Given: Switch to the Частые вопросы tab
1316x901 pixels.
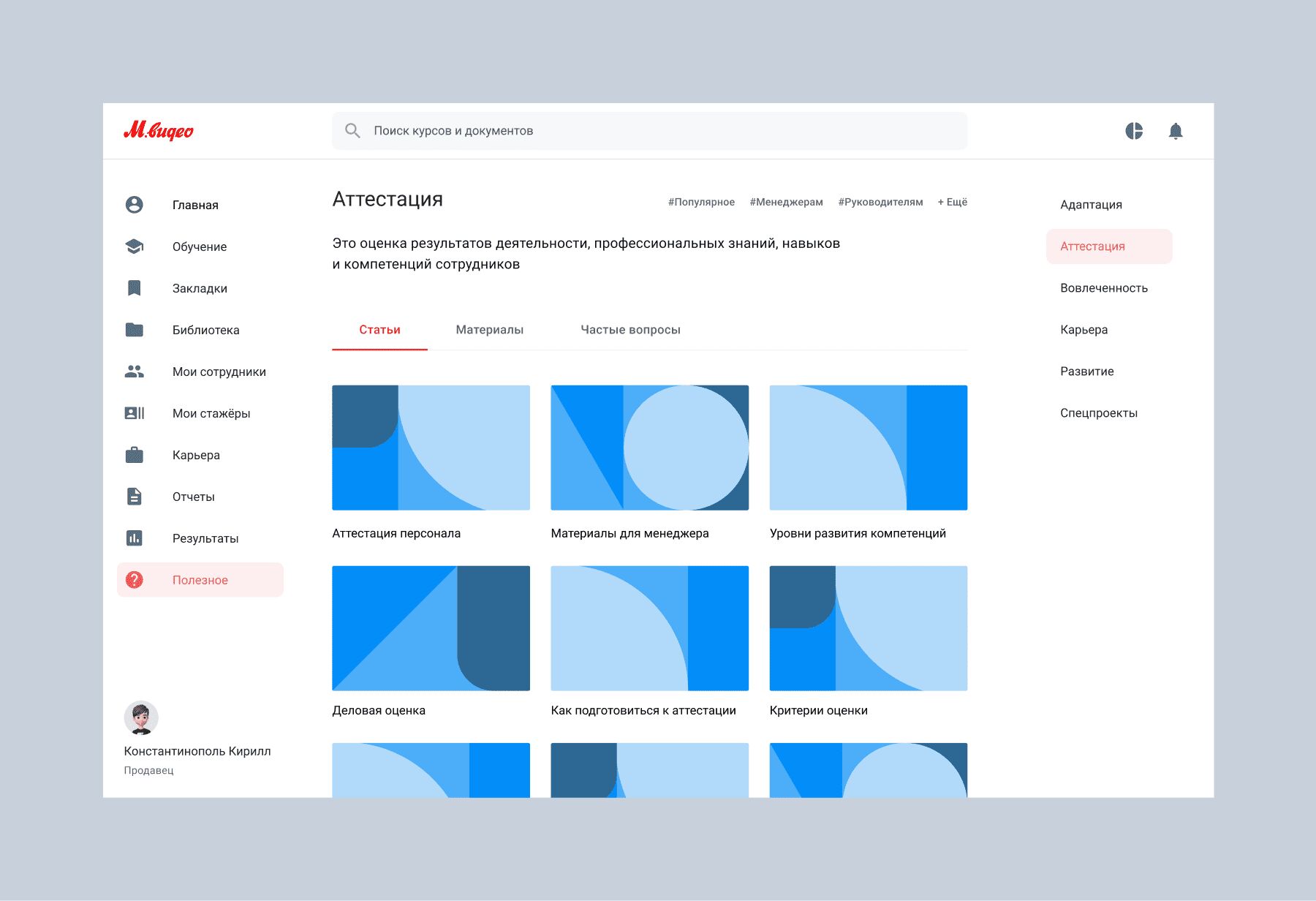Looking at the screenshot, I should (x=630, y=330).
